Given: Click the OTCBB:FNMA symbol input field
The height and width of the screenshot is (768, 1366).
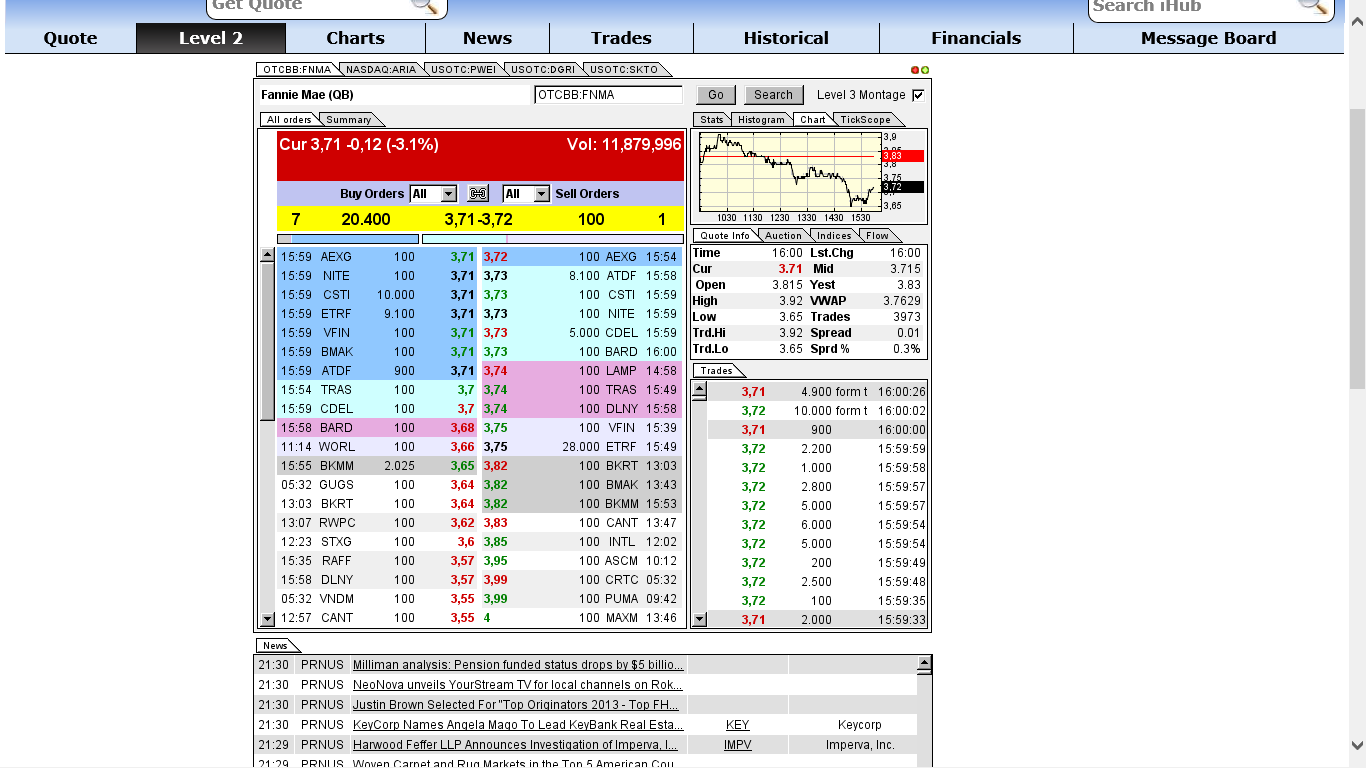Looking at the screenshot, I should pos(608,95).
